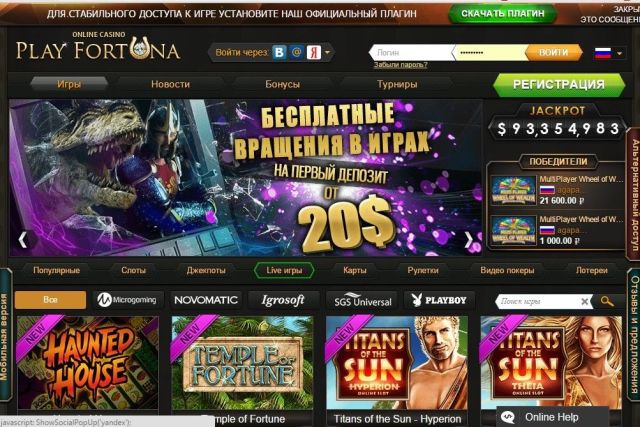
Task: Open the Russian flag language dropdown
Action: (x=609, y=53)
